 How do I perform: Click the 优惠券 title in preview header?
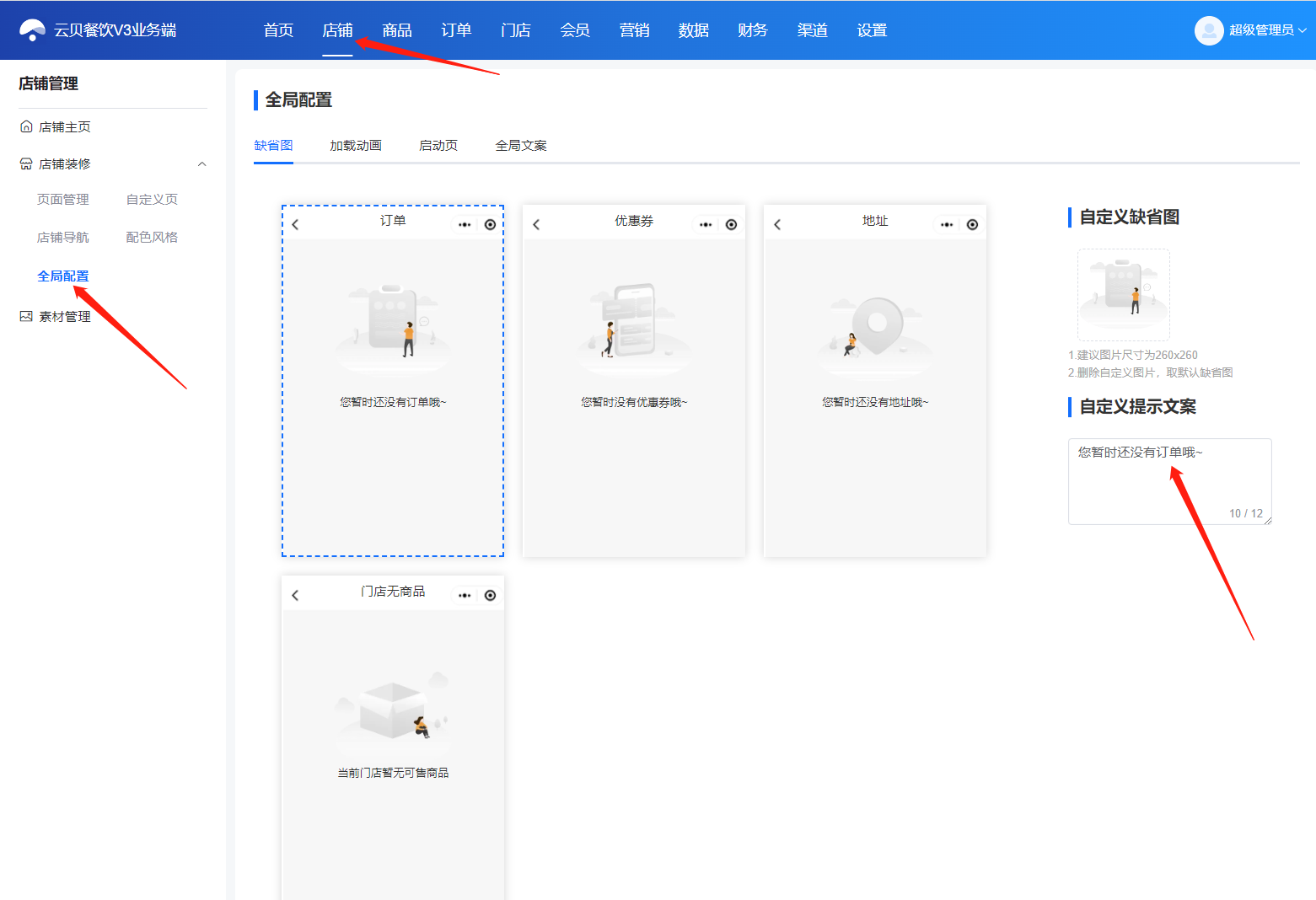[x=634, y=221]
